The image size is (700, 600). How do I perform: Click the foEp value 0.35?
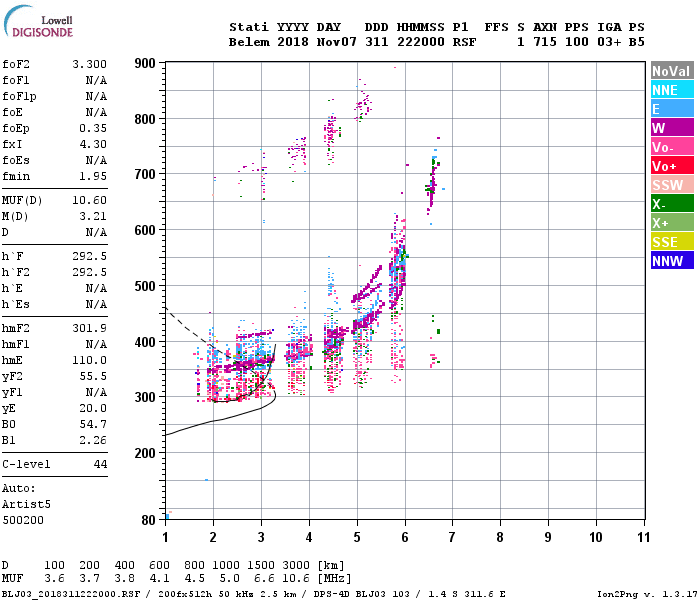click(x=93, y=129)
